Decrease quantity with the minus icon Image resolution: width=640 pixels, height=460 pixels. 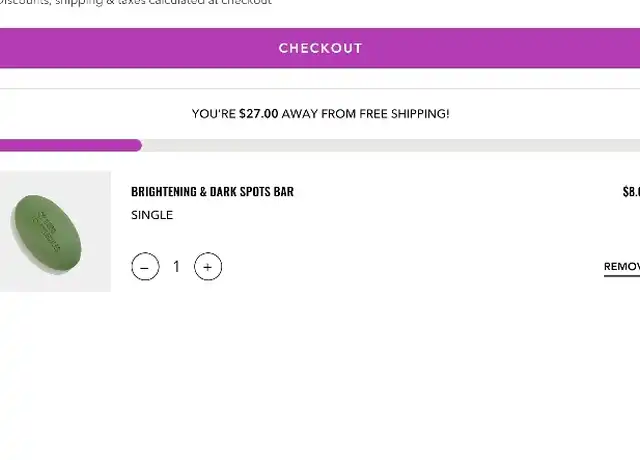tap(145, 267)
